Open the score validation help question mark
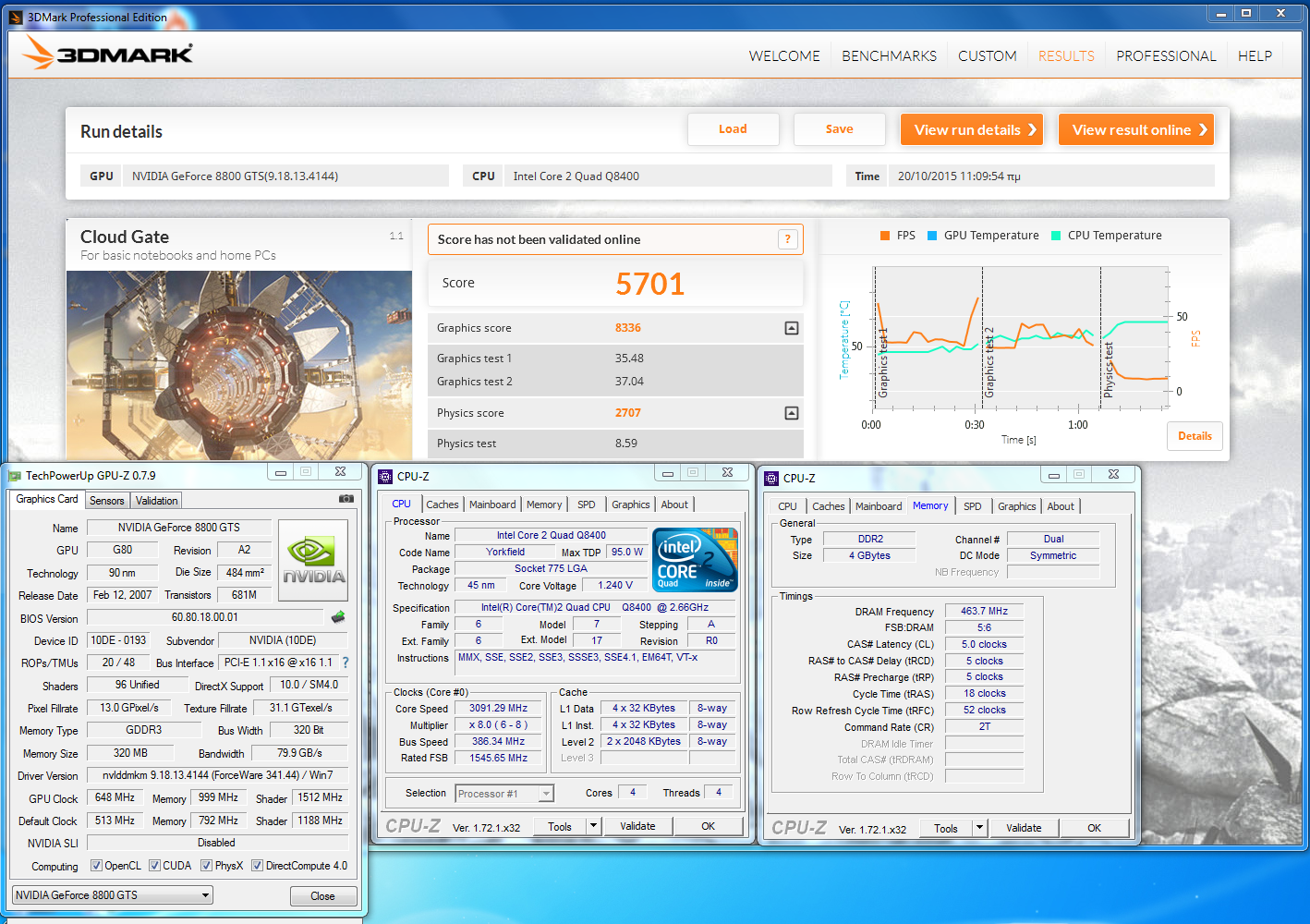The image size is (1310, 924). tap(787, 239)
